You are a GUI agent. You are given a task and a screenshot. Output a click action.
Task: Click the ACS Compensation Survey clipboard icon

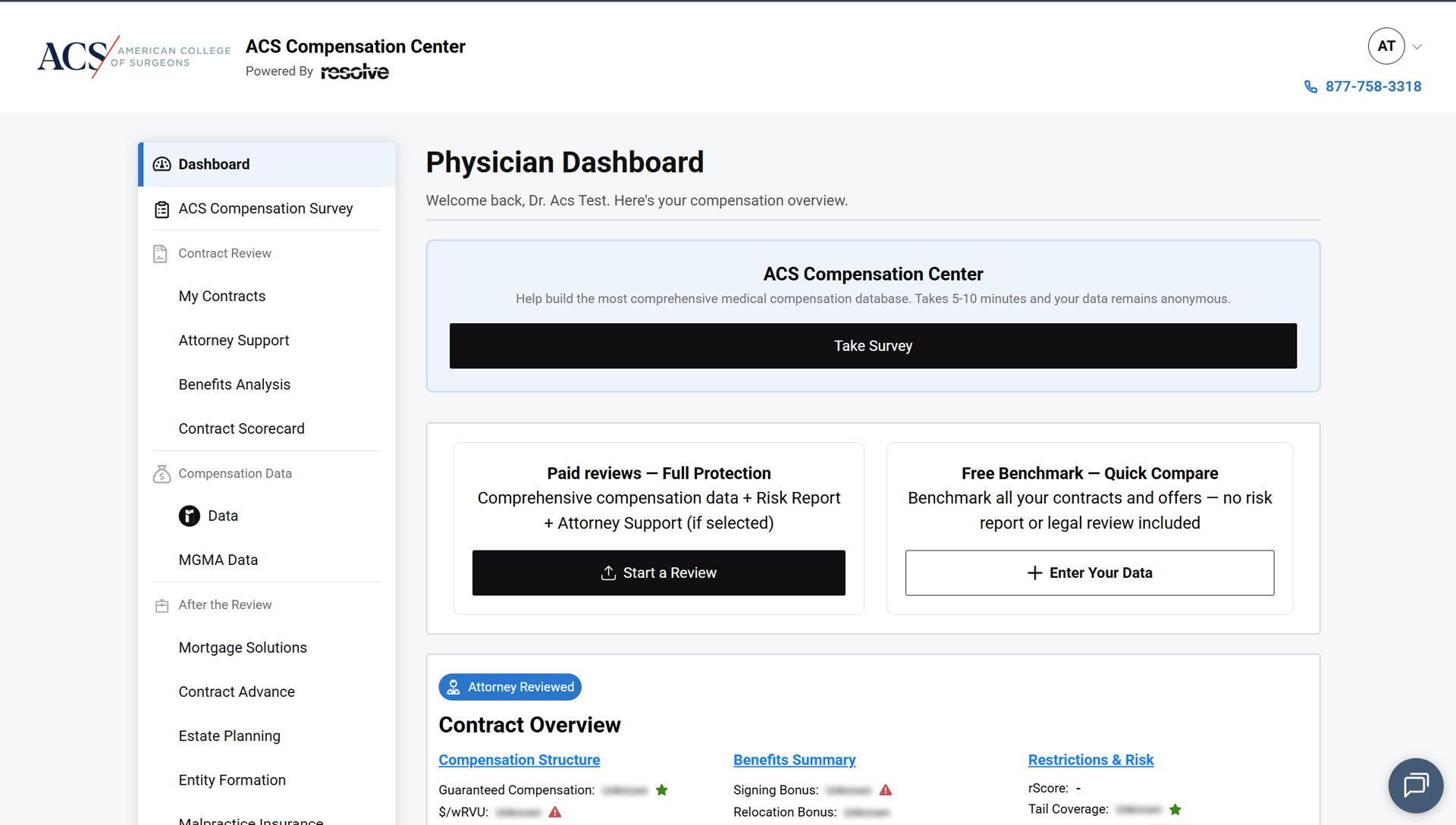(x=162, y=209)
